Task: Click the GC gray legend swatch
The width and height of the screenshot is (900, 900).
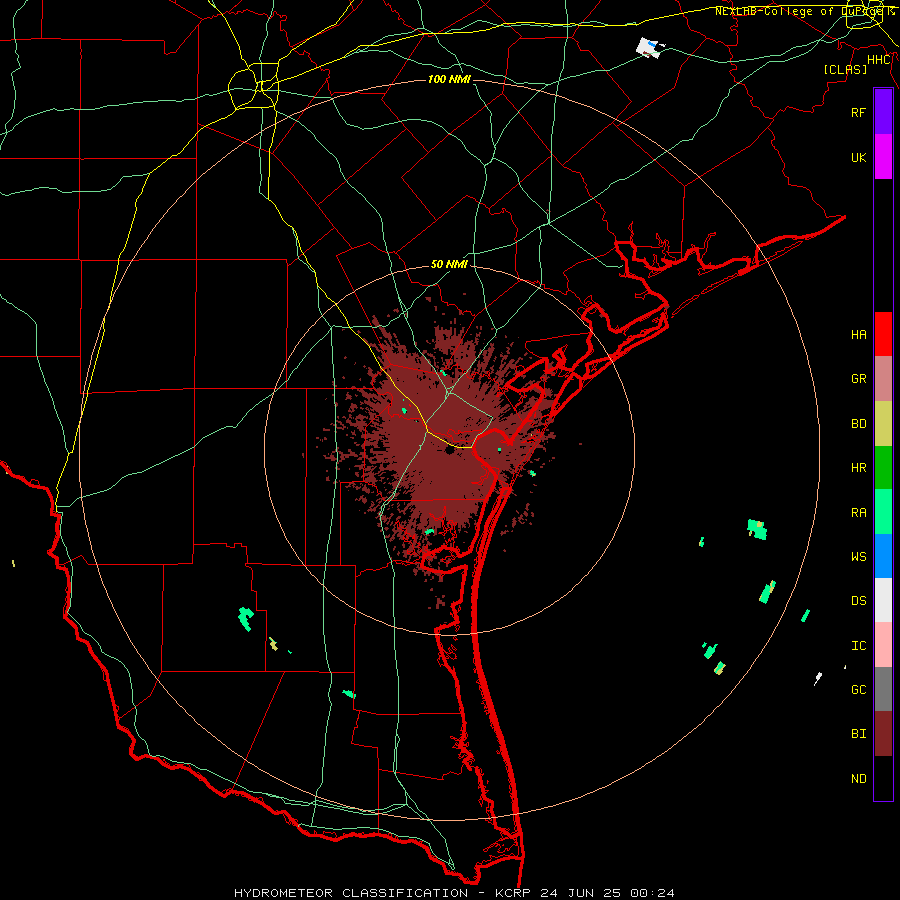Action: 883,689
